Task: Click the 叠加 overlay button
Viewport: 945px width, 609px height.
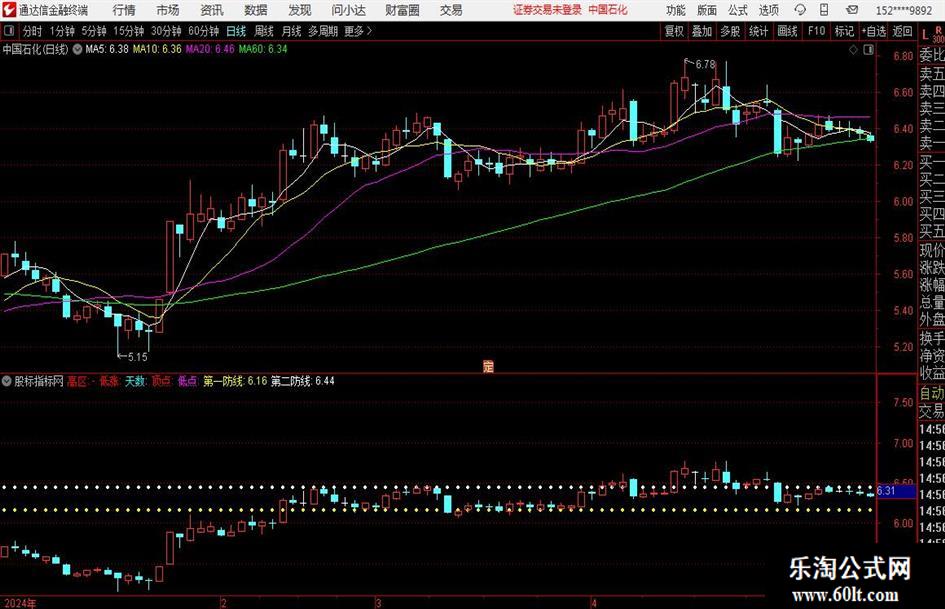Action: pos(702,31)
